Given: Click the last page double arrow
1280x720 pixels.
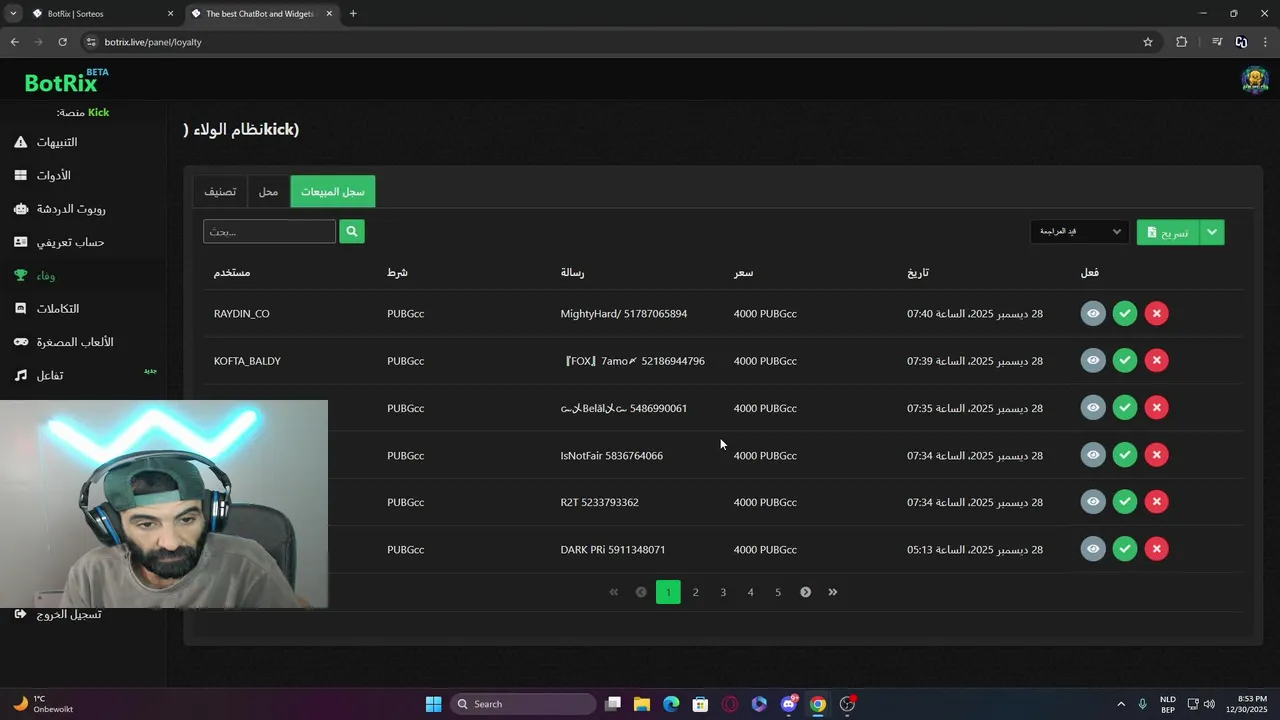Looking at the screenshot, I should (832, 592).
